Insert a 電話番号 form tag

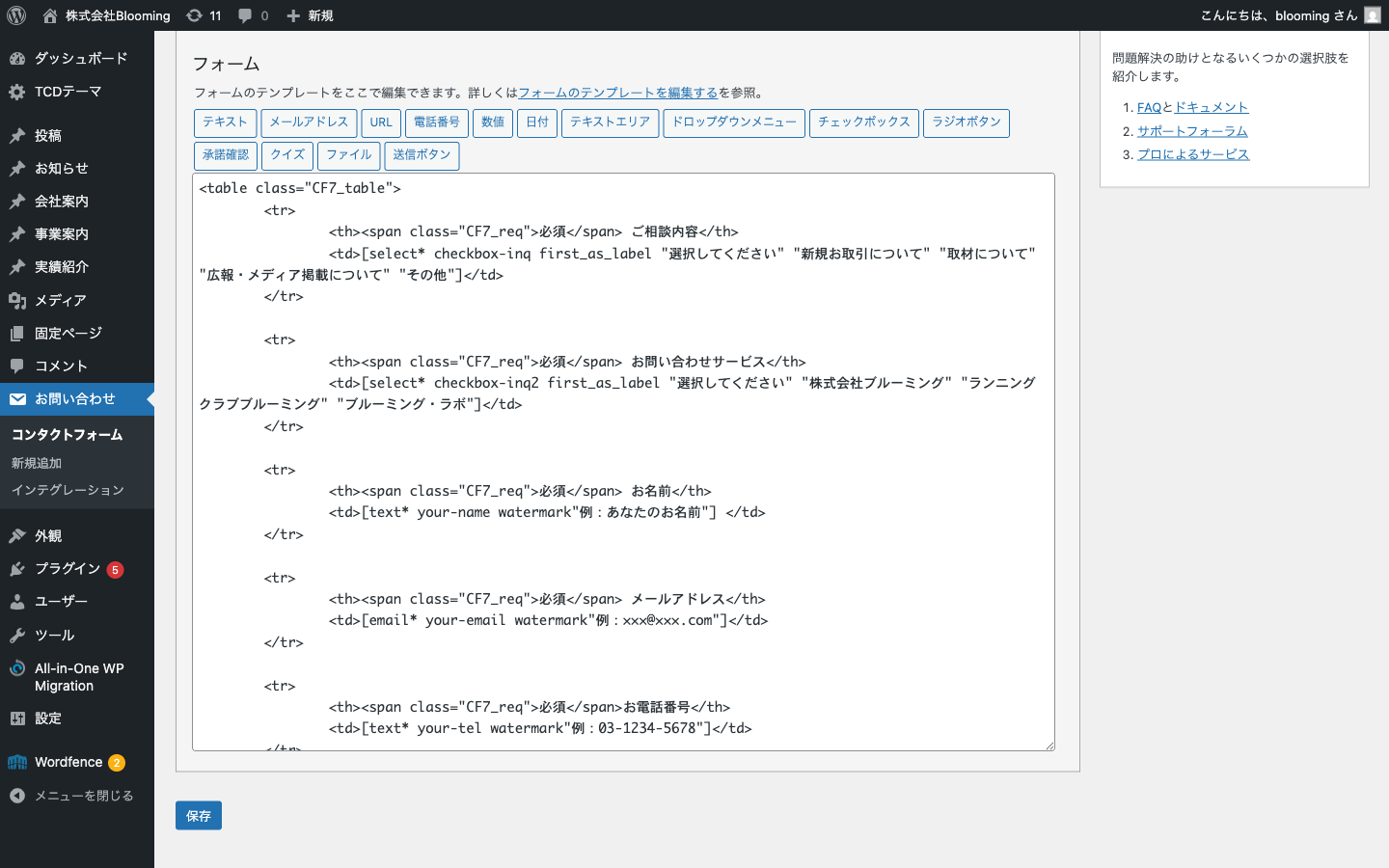pos(437,122)
